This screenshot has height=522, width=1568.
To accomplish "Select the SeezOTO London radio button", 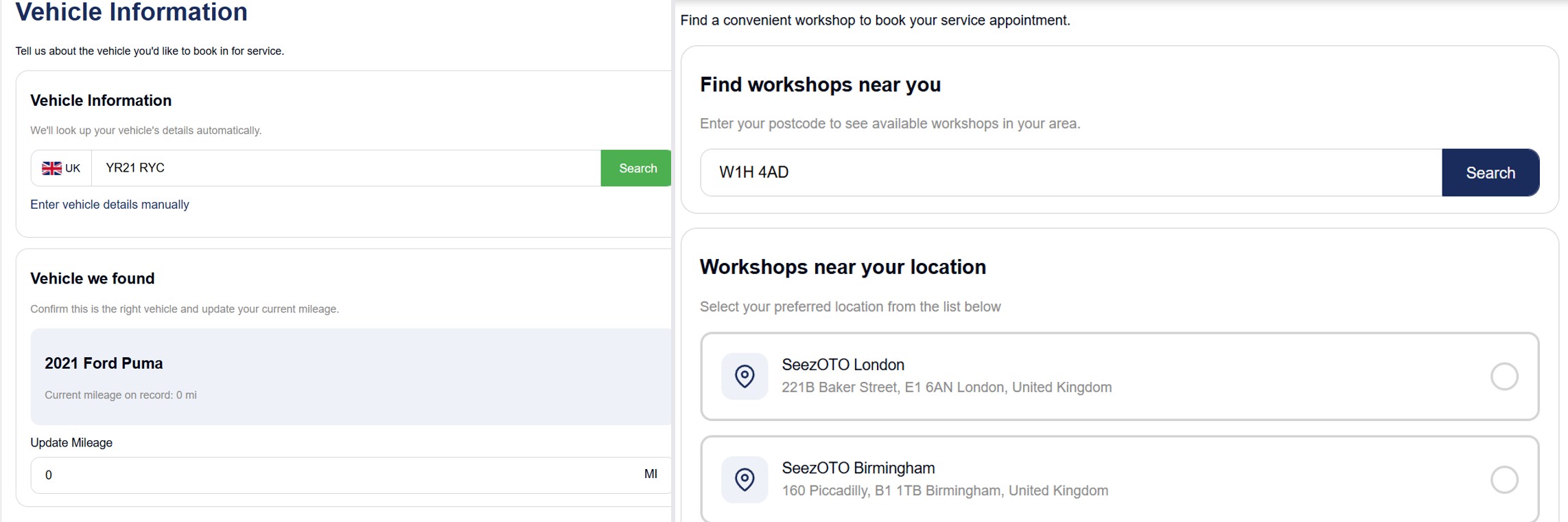I will click(x=1504, y=376).
